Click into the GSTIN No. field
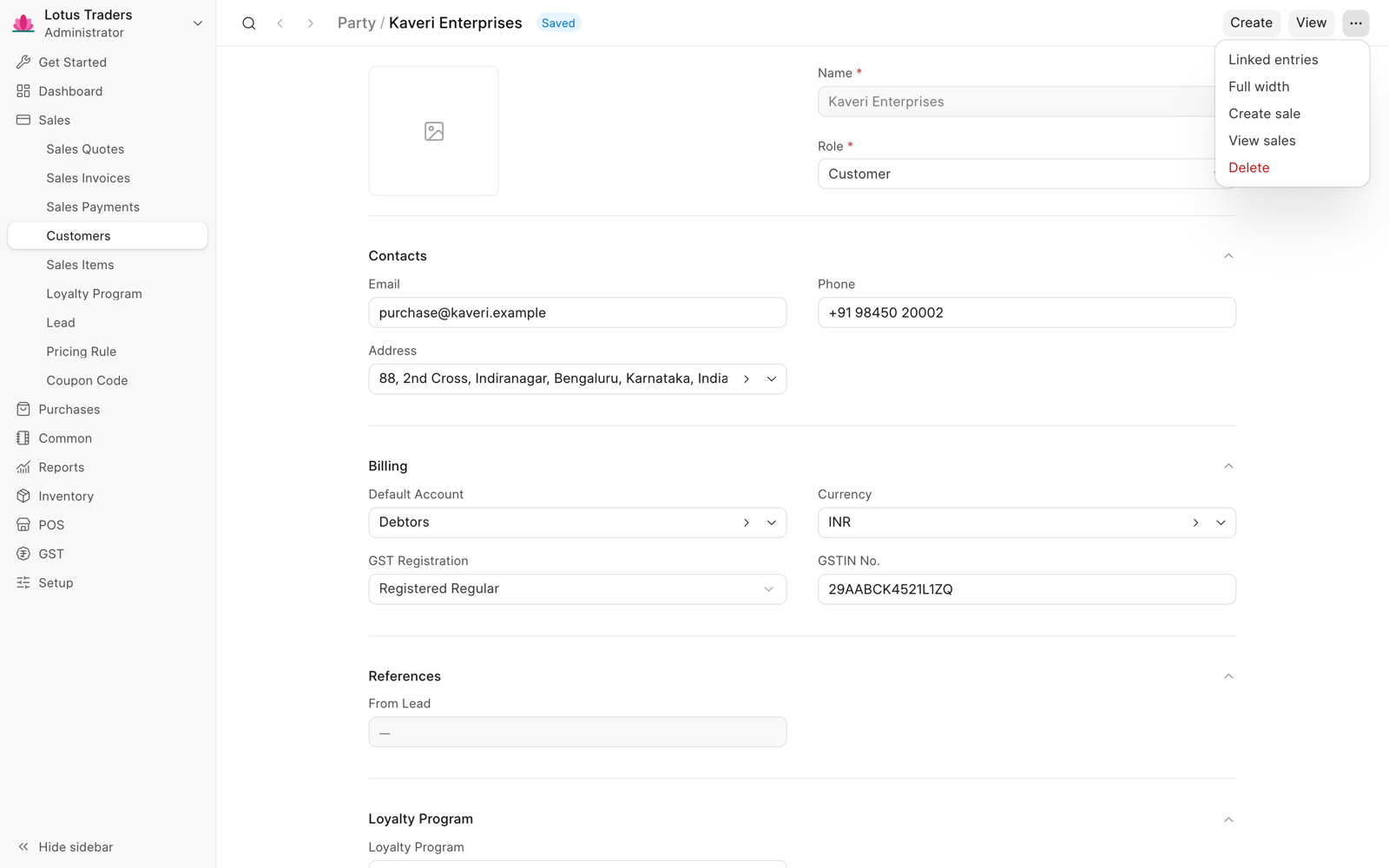The height and width of the screenshot is (868, 1389). click(1026, 589)
